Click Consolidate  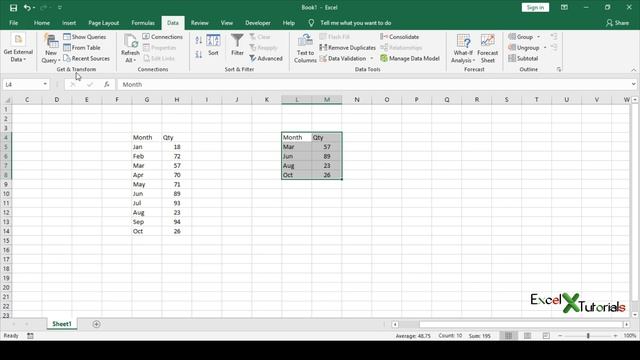coord(400,37)
